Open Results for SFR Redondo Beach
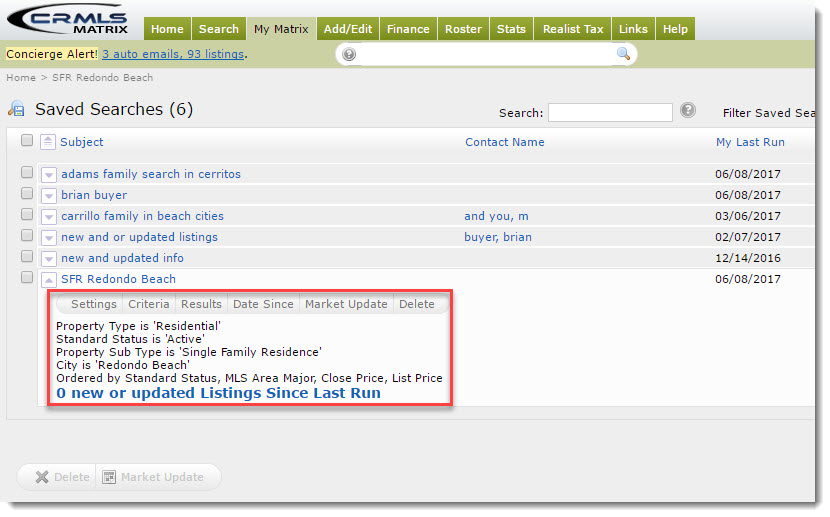Image resolution: width=830 pixels, height=517 pixels. point(201,304)
